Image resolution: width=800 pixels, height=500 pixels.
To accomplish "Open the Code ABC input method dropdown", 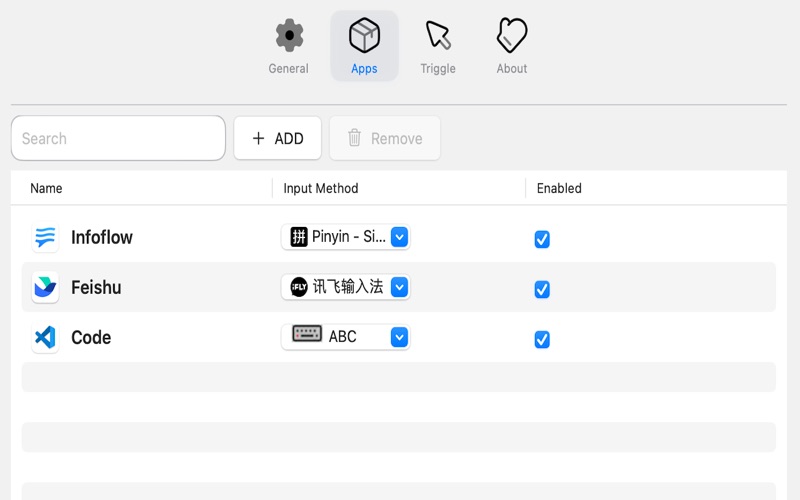I will (399, 337).
